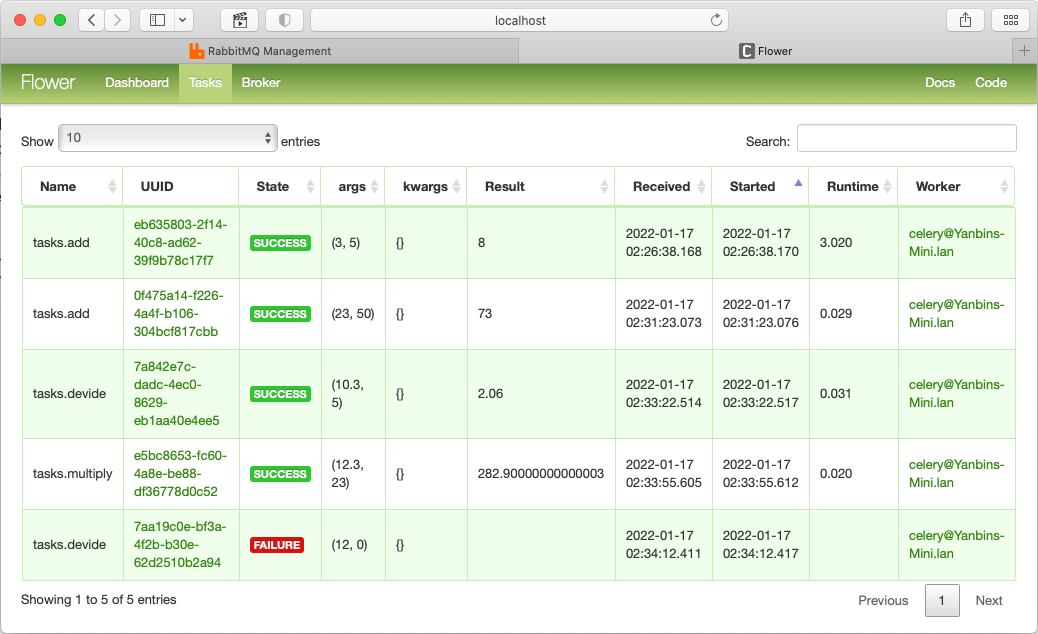Focus the Search input field

tap(906, 139)
